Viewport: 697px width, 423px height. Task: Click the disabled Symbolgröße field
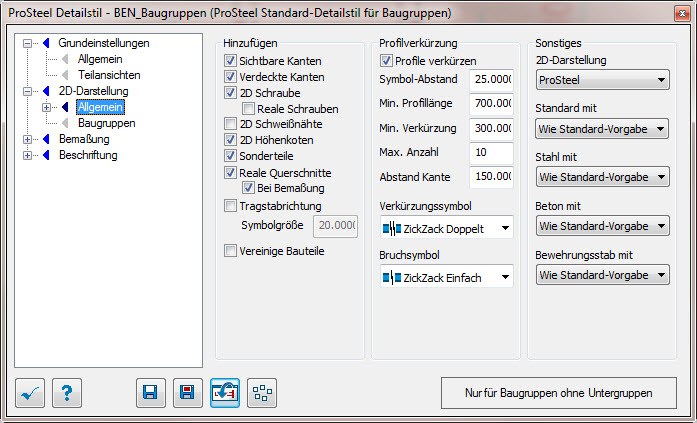[336, 226]
